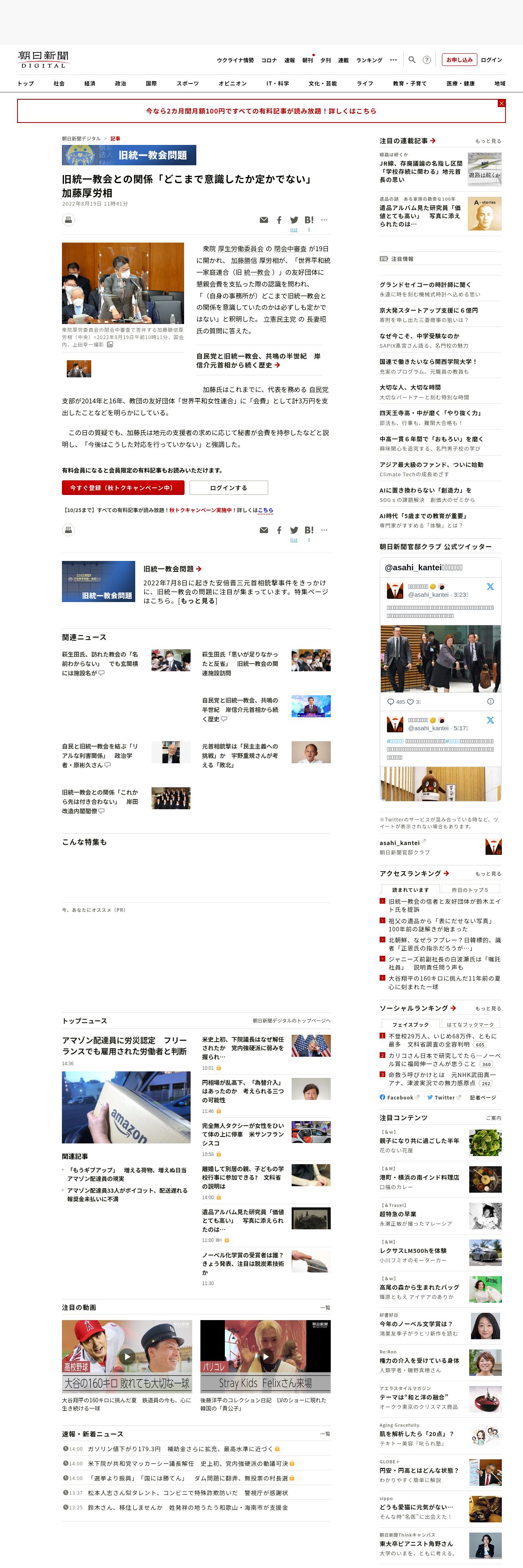Click the red arrow beside ソーシャルランキング
This screenshot has height=1568, width=523.
point(453,1009)
